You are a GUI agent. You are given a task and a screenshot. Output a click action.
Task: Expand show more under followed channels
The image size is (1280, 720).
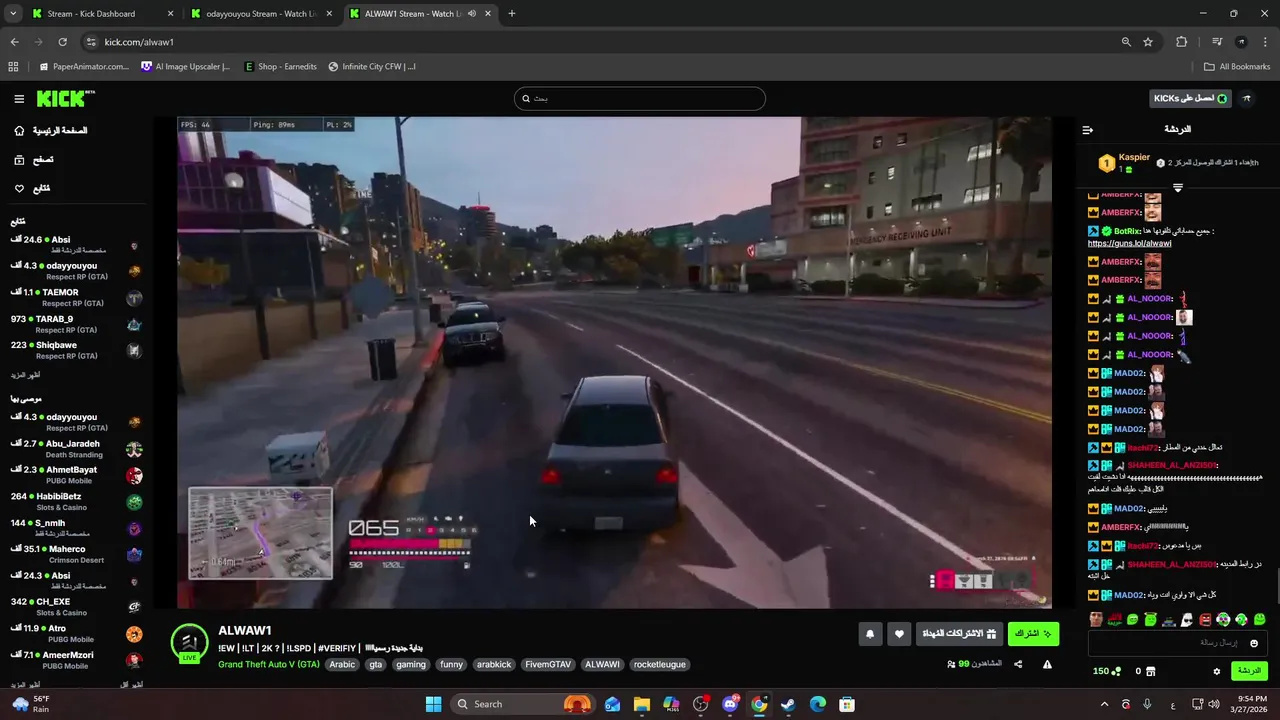click(x=26, y=375)
